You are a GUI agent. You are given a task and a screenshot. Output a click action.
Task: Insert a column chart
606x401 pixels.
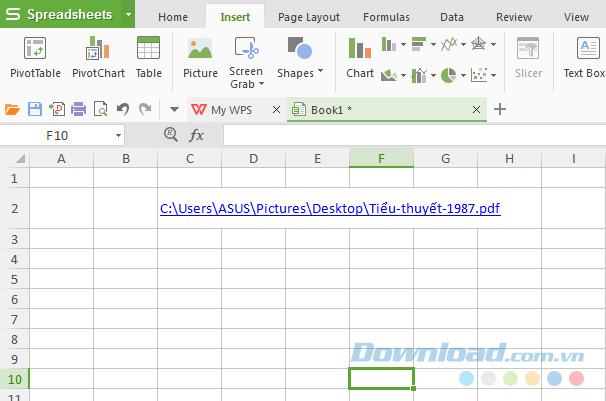(x=389, y=44)
